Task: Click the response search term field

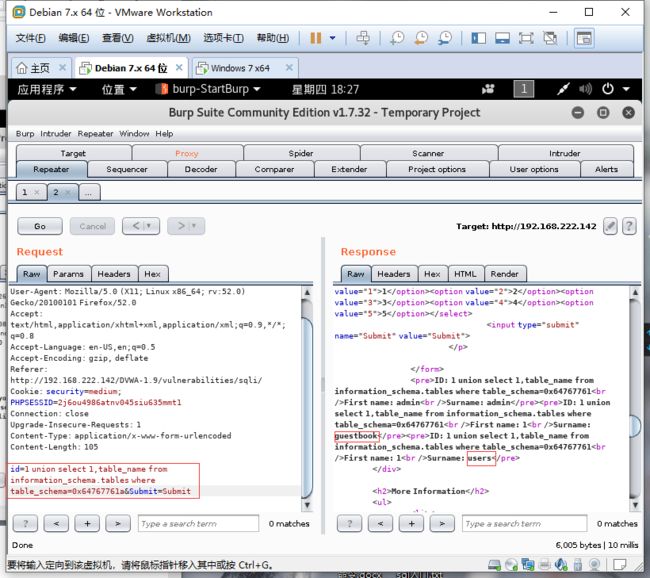Action: click(x=524, y=524)
